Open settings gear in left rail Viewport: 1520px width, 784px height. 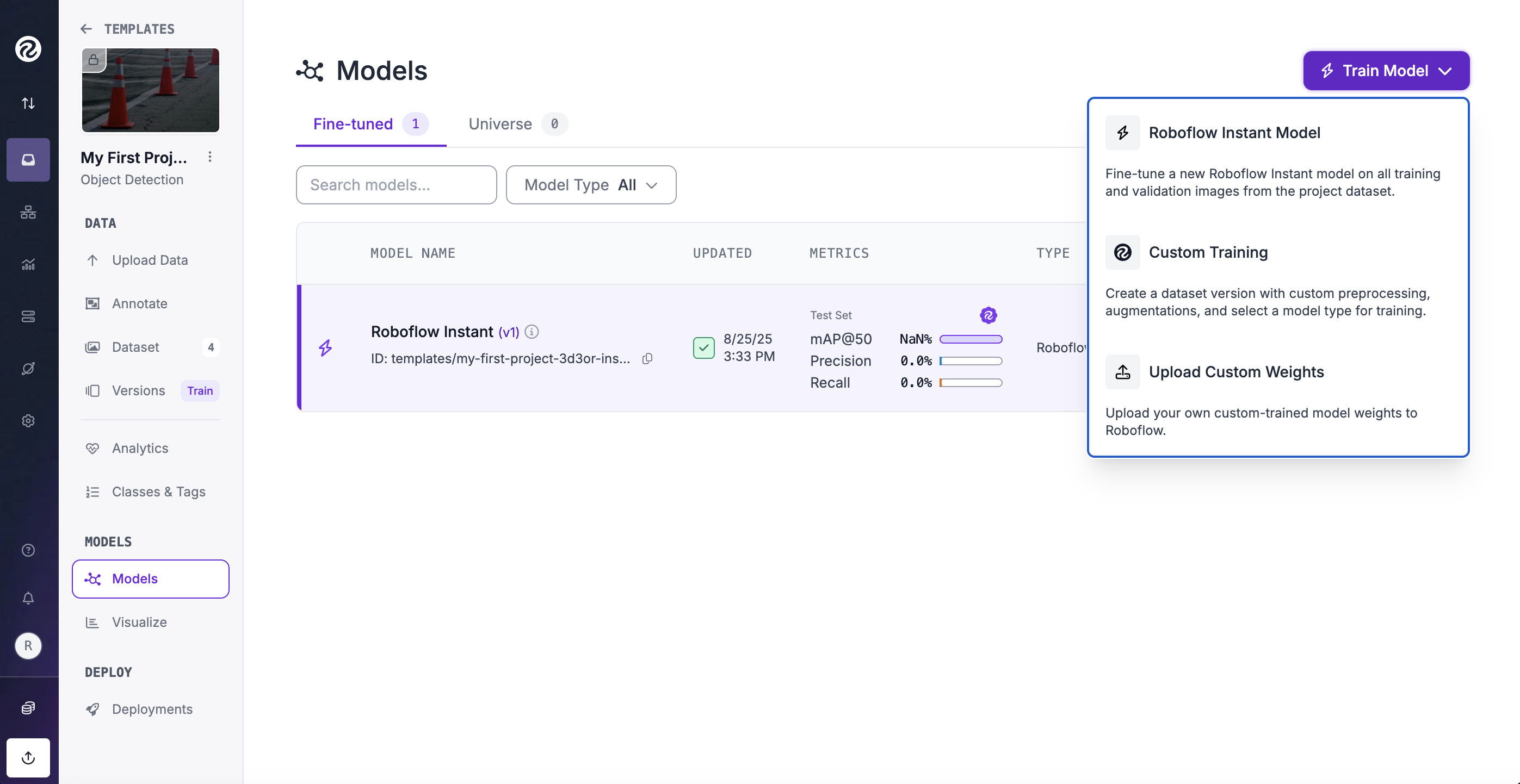click(28, 421)
